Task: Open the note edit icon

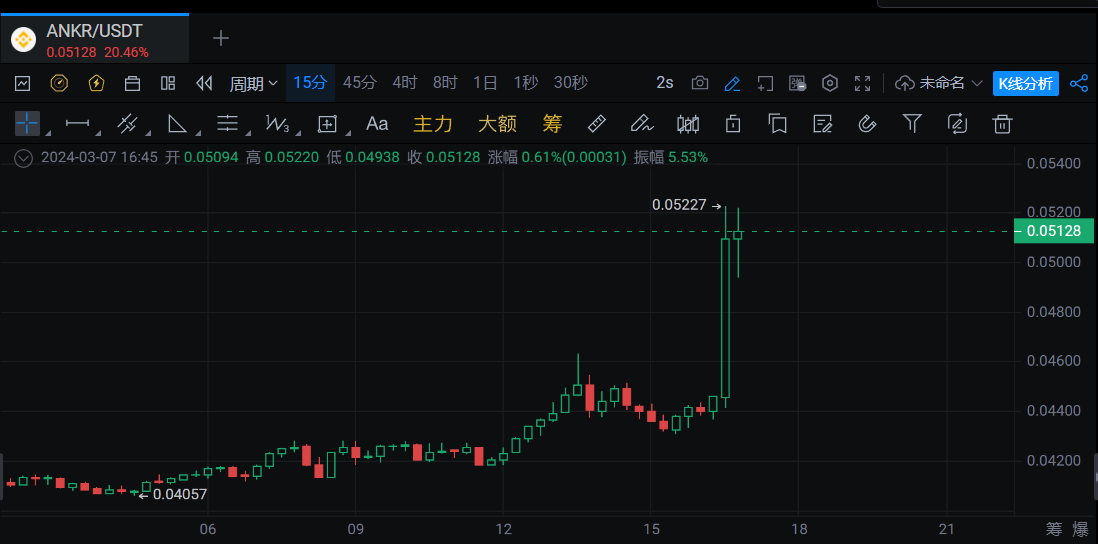Action: click(x=823, y=124)
